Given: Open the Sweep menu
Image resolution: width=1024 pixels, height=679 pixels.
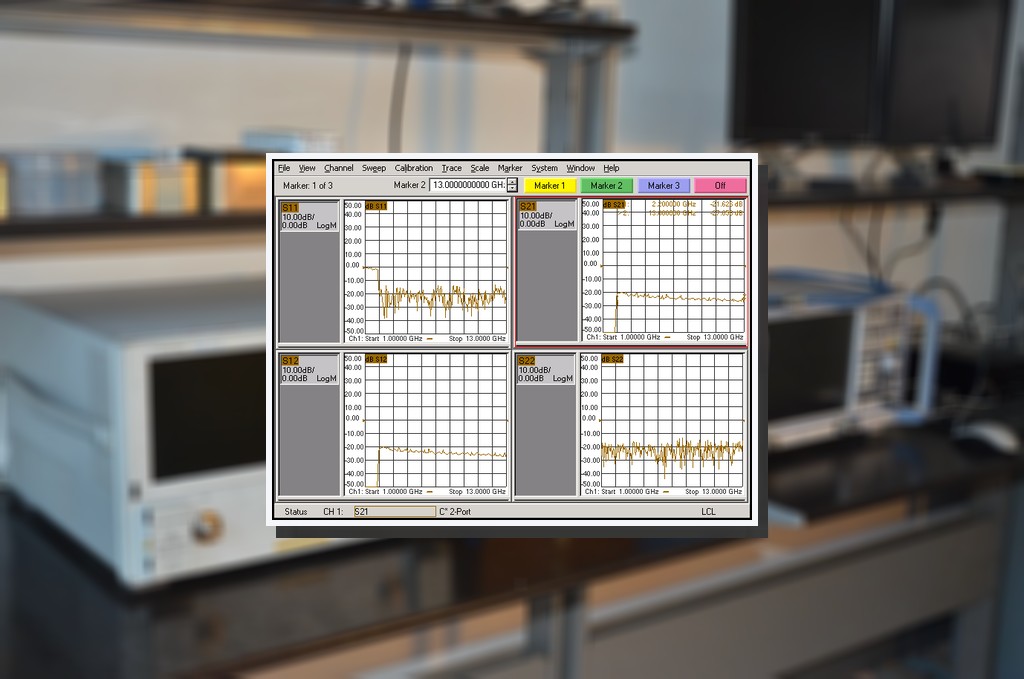Looking at the screenshot, I should 374,168.
